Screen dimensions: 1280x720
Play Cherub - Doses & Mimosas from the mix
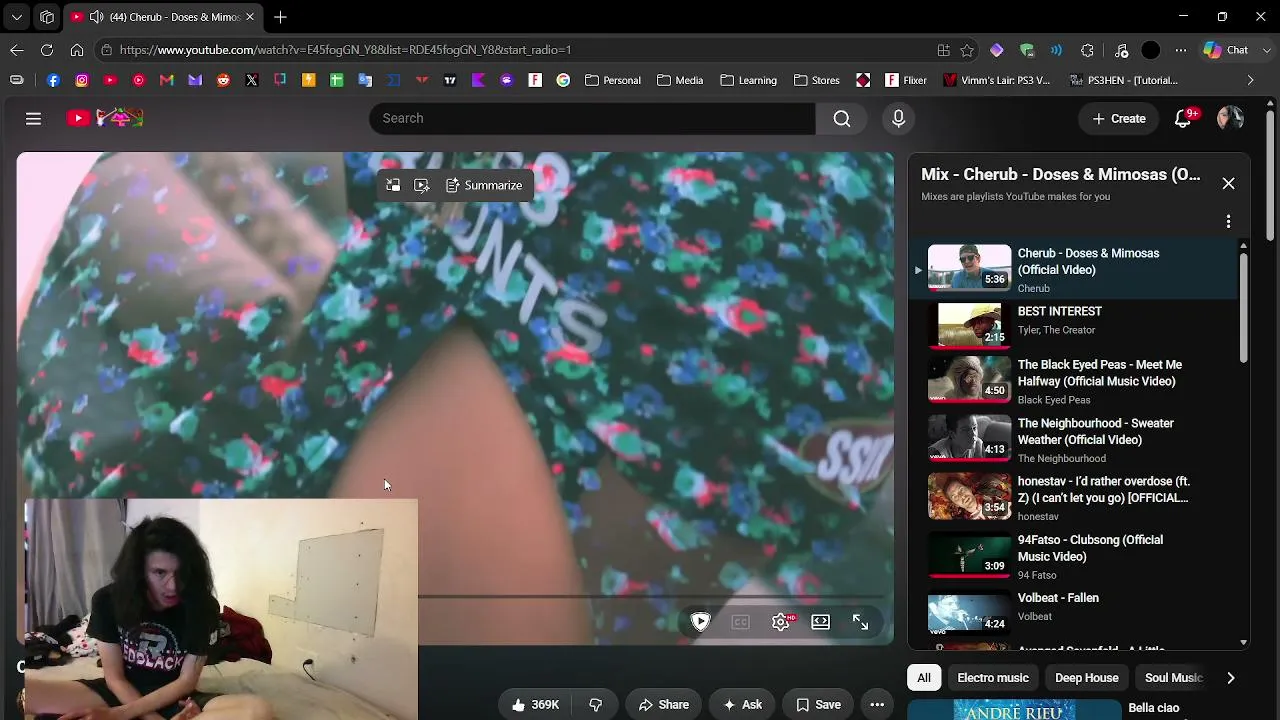1073,270
